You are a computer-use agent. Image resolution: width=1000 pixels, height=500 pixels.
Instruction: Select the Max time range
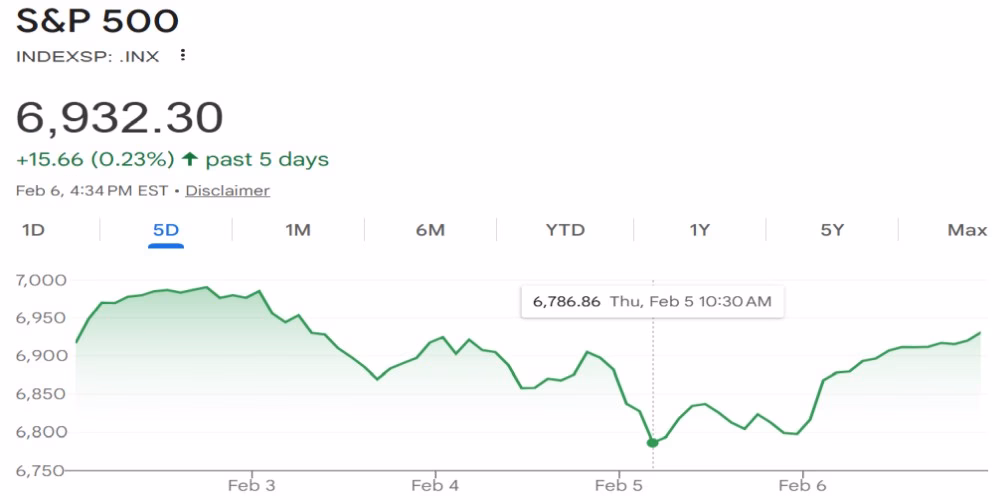click(x=966, y=230)
